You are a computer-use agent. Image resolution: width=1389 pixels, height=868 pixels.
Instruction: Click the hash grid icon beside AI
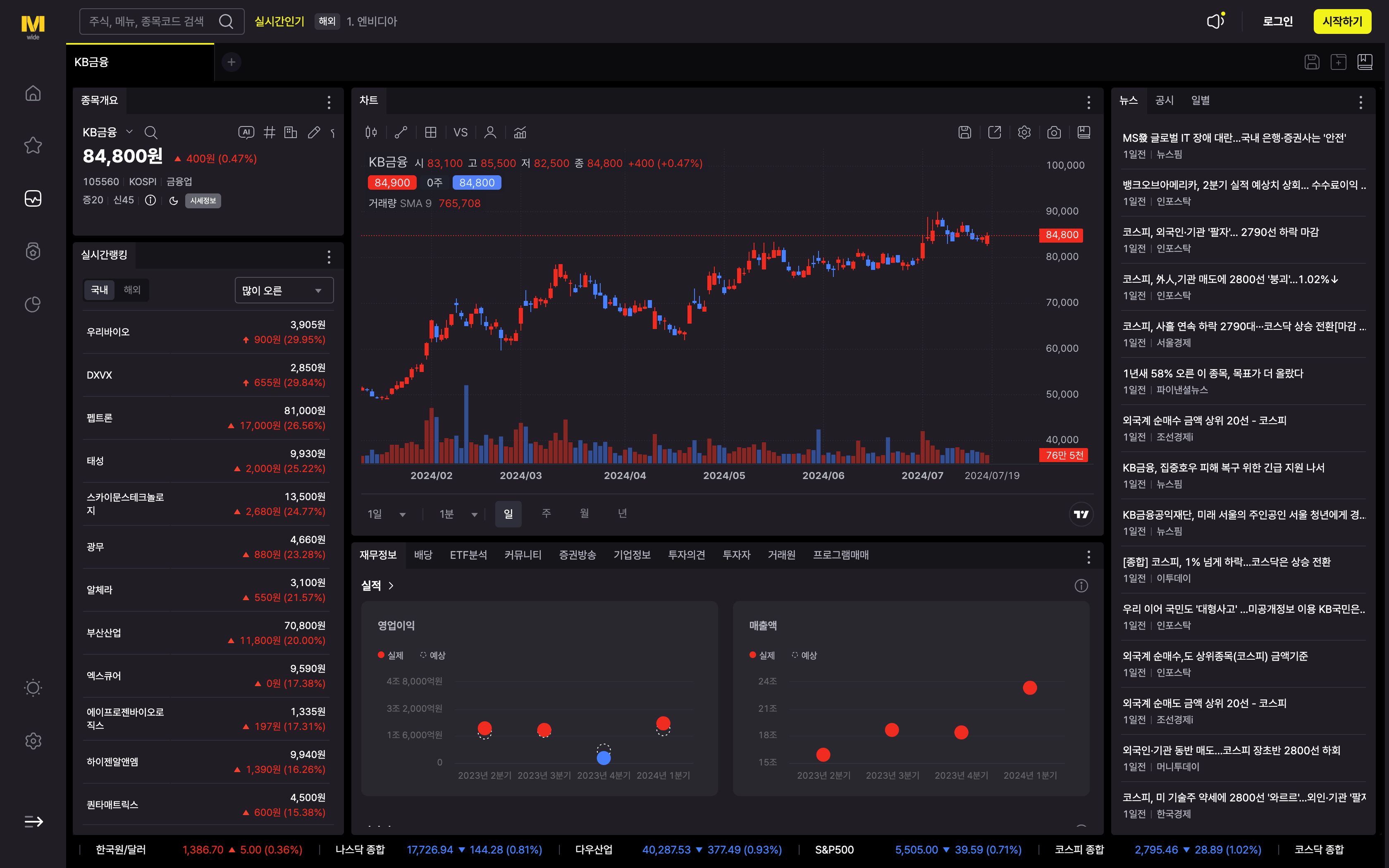pyautogui.click(x=269, y=133)
